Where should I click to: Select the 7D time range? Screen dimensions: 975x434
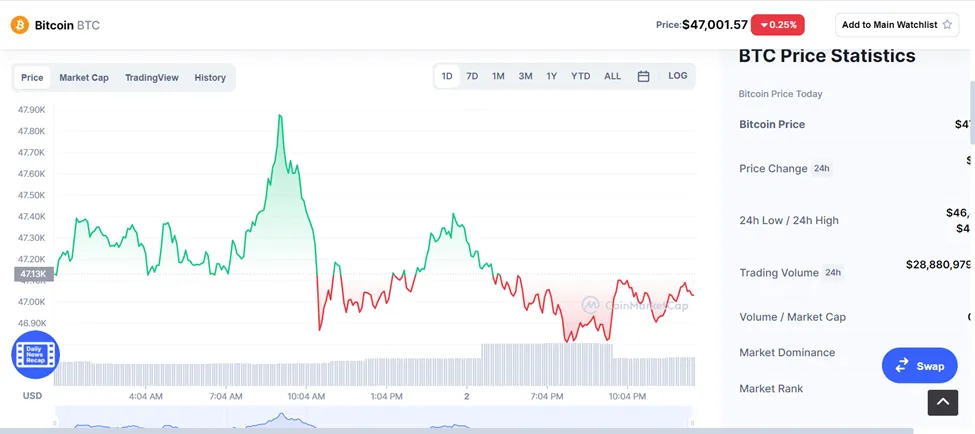[473, 76]
